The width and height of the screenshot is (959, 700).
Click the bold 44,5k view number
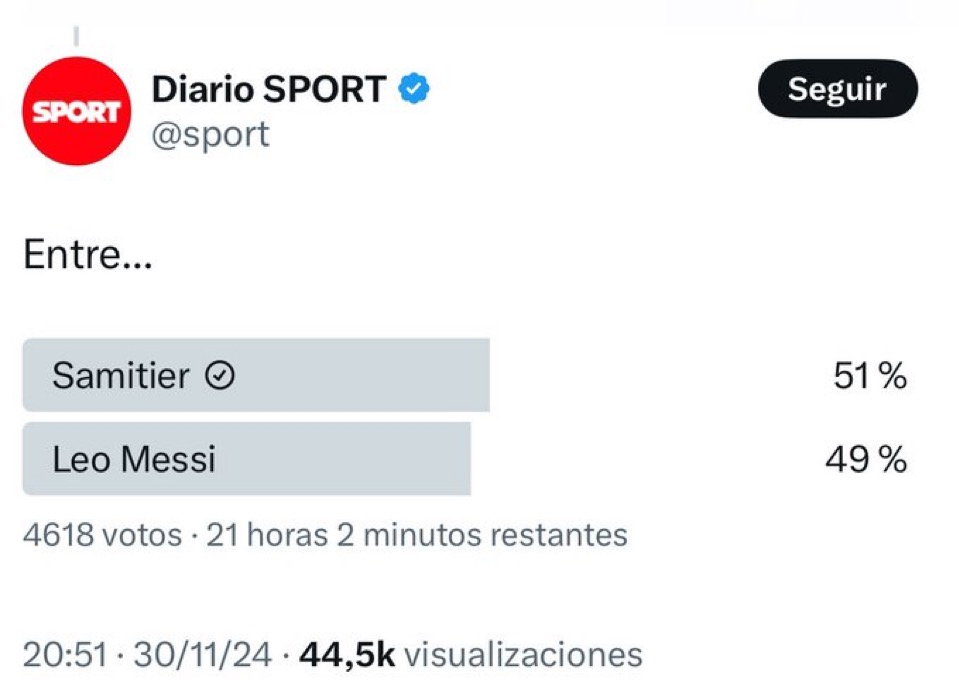348,655
